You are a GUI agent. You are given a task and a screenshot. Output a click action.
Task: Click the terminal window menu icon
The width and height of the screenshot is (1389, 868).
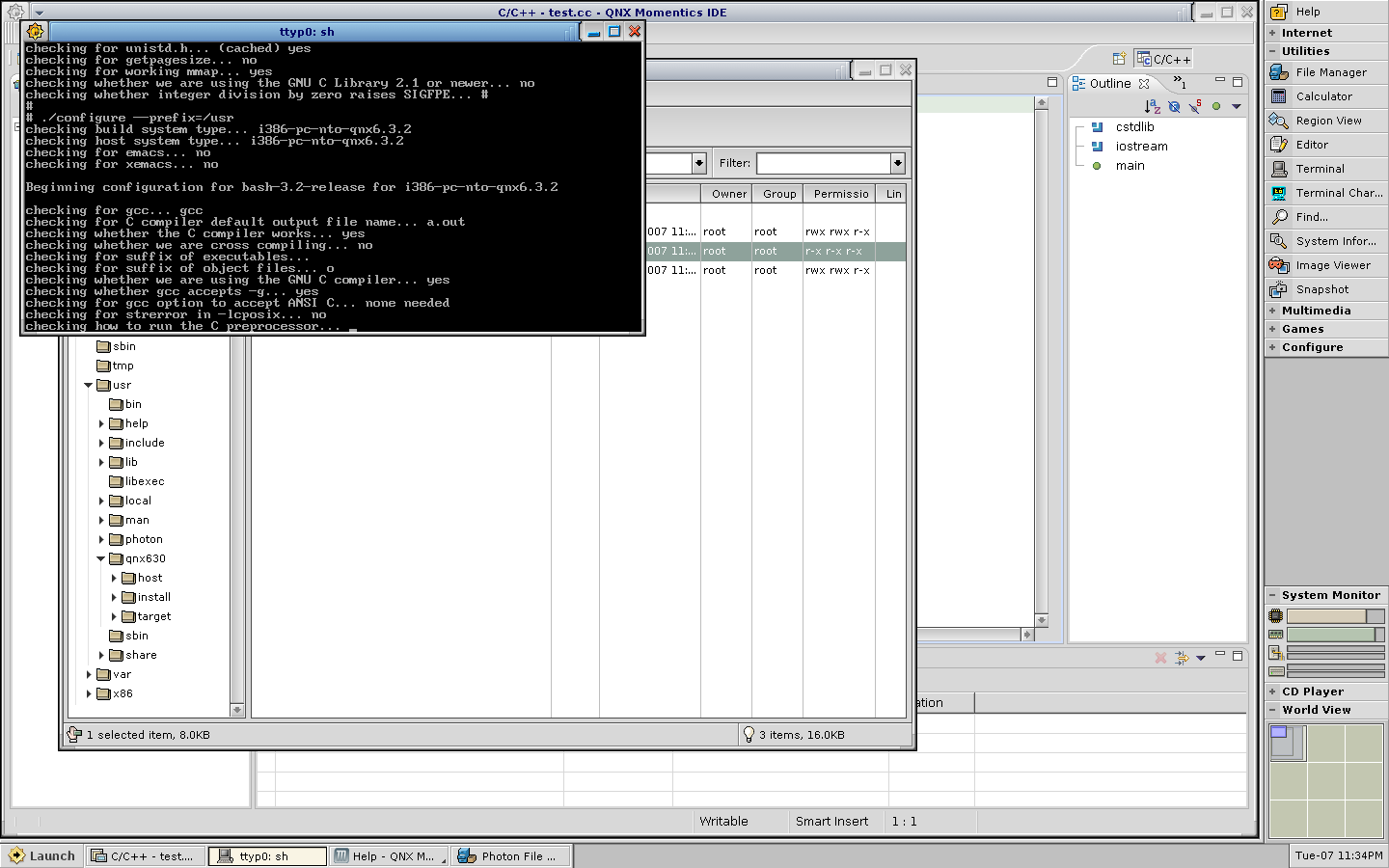tap(36, 32)
